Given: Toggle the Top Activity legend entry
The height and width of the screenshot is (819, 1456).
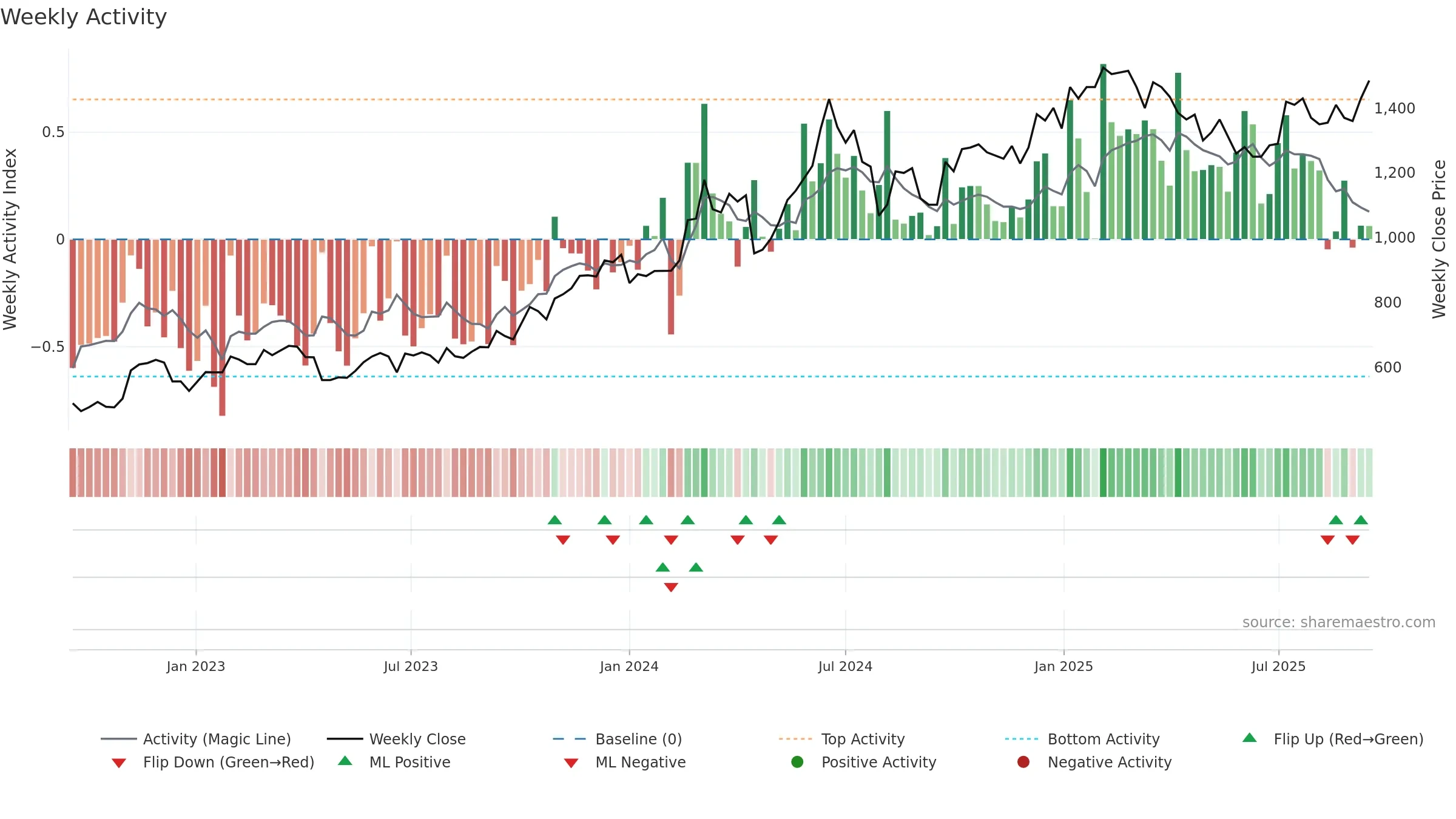Looking at the screenshot, I should tap(841, 739).
